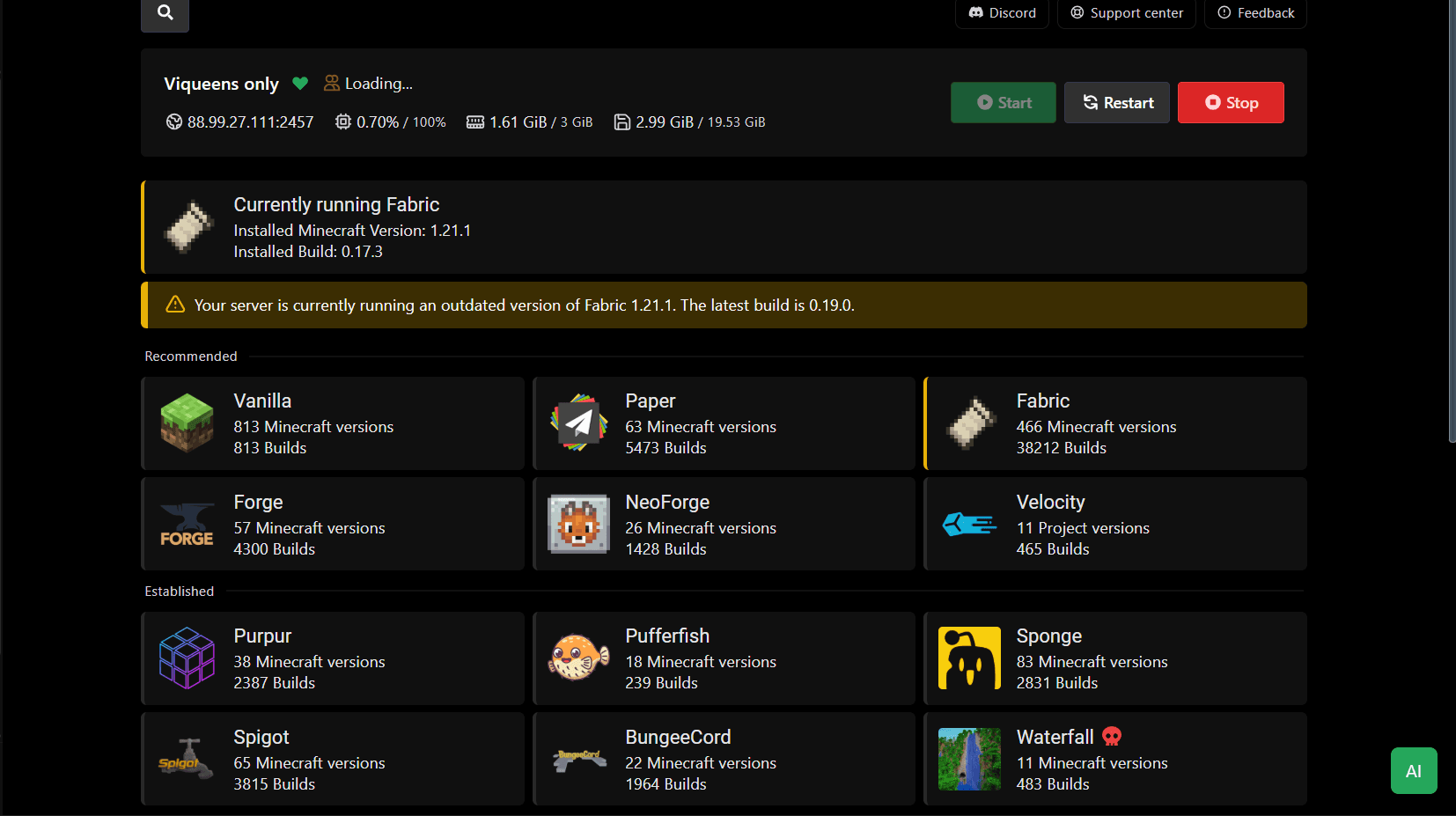Click the NeoForge fox icon
This screenshot has height=816, width=1456.
click(x=578, y=524)
